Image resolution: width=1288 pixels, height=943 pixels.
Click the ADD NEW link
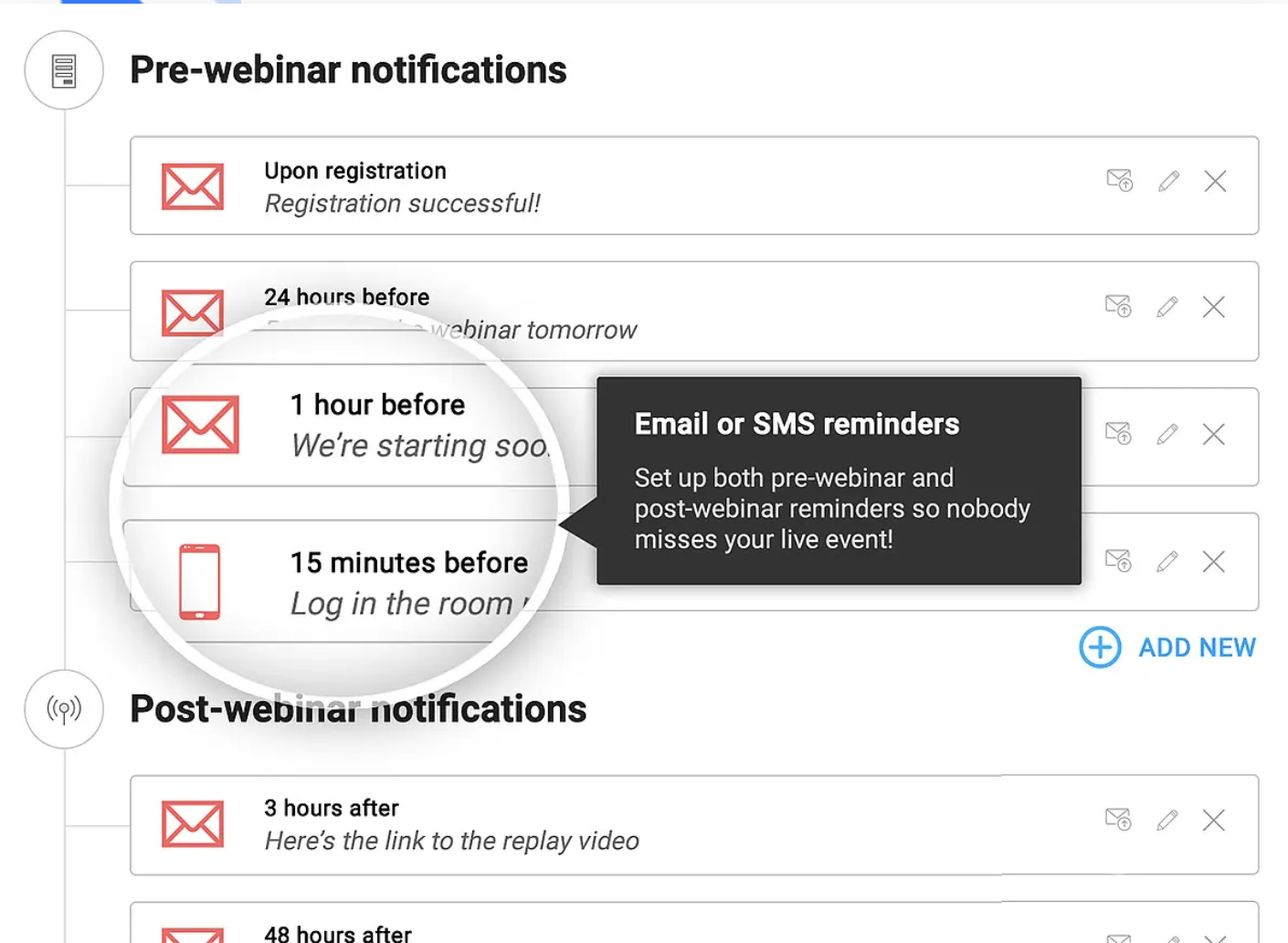tap(1197, 647)
